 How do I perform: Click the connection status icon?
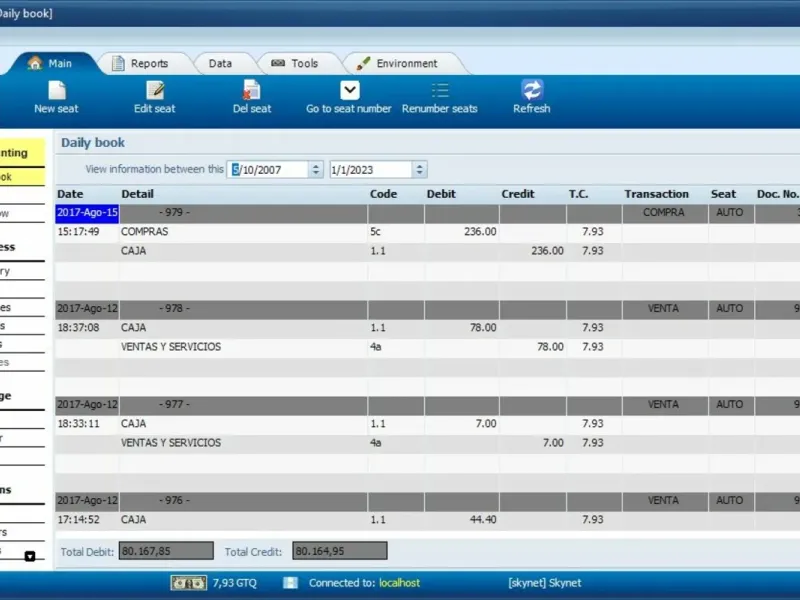[x=290, y=583]
